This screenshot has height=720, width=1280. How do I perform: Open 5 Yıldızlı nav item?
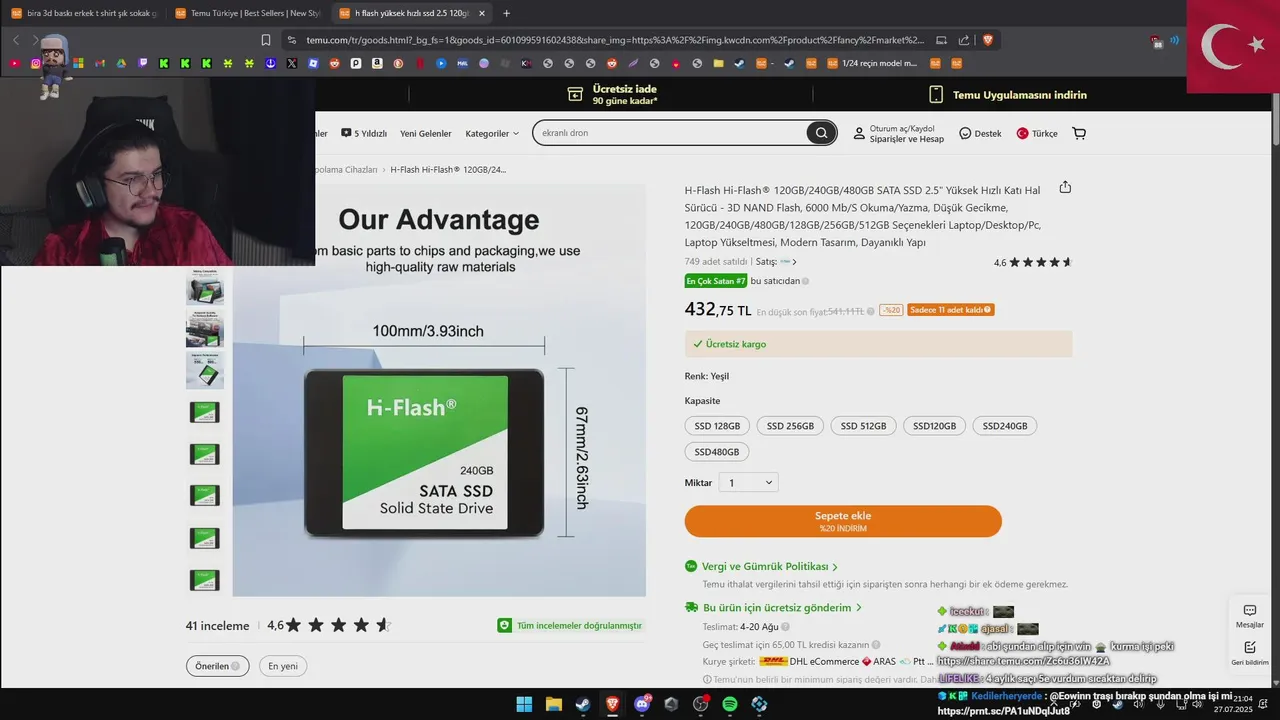pos(364,133)
